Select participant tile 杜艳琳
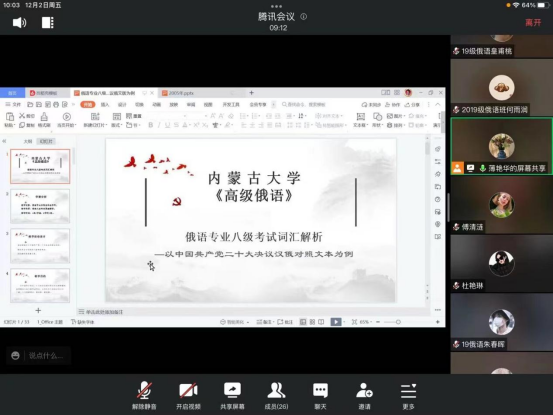The image size is (553, 415). pos(502,263)
